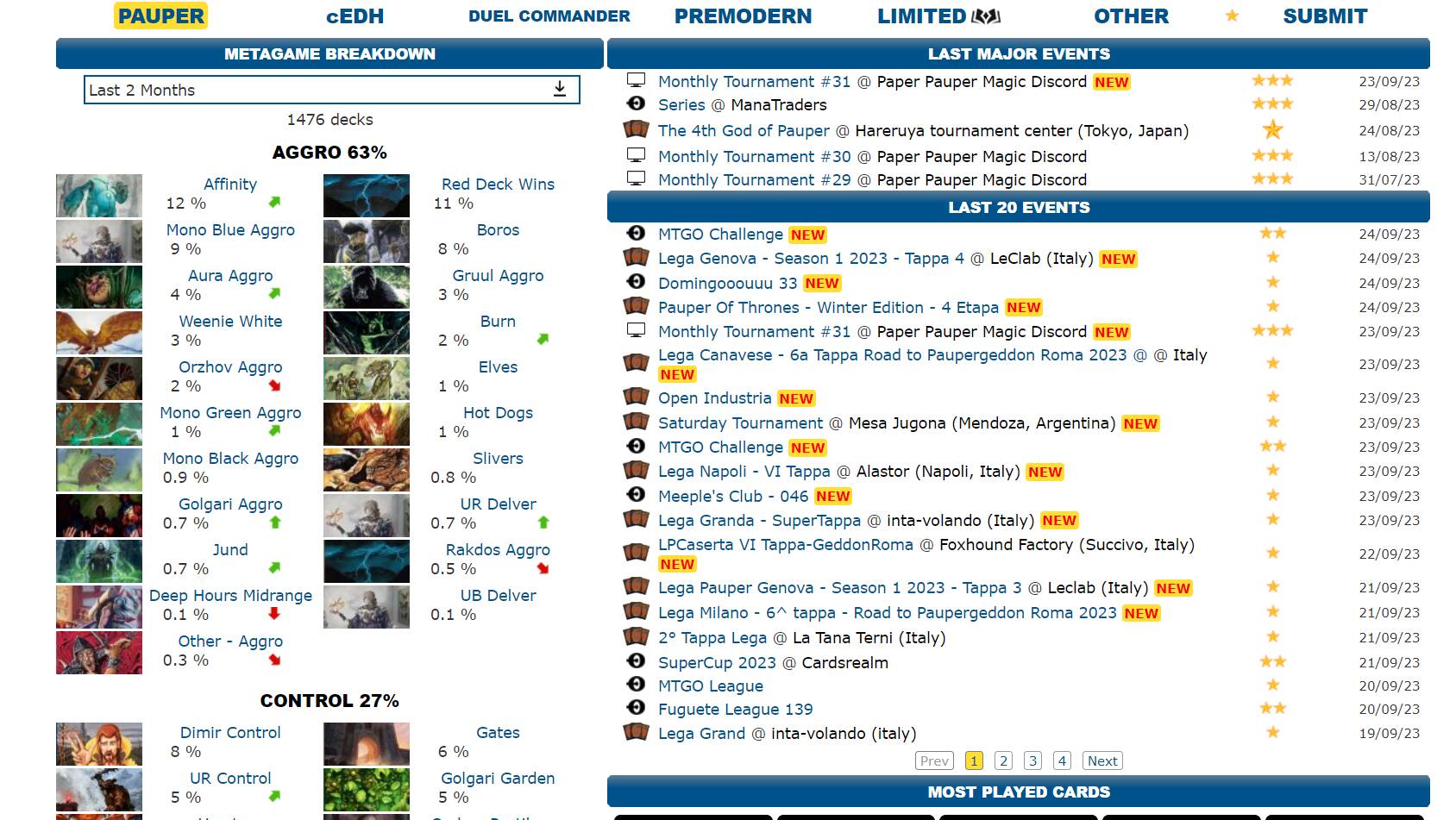
Task: Click the green up arrow under Affinity
Action: click(x=274, y=203)
